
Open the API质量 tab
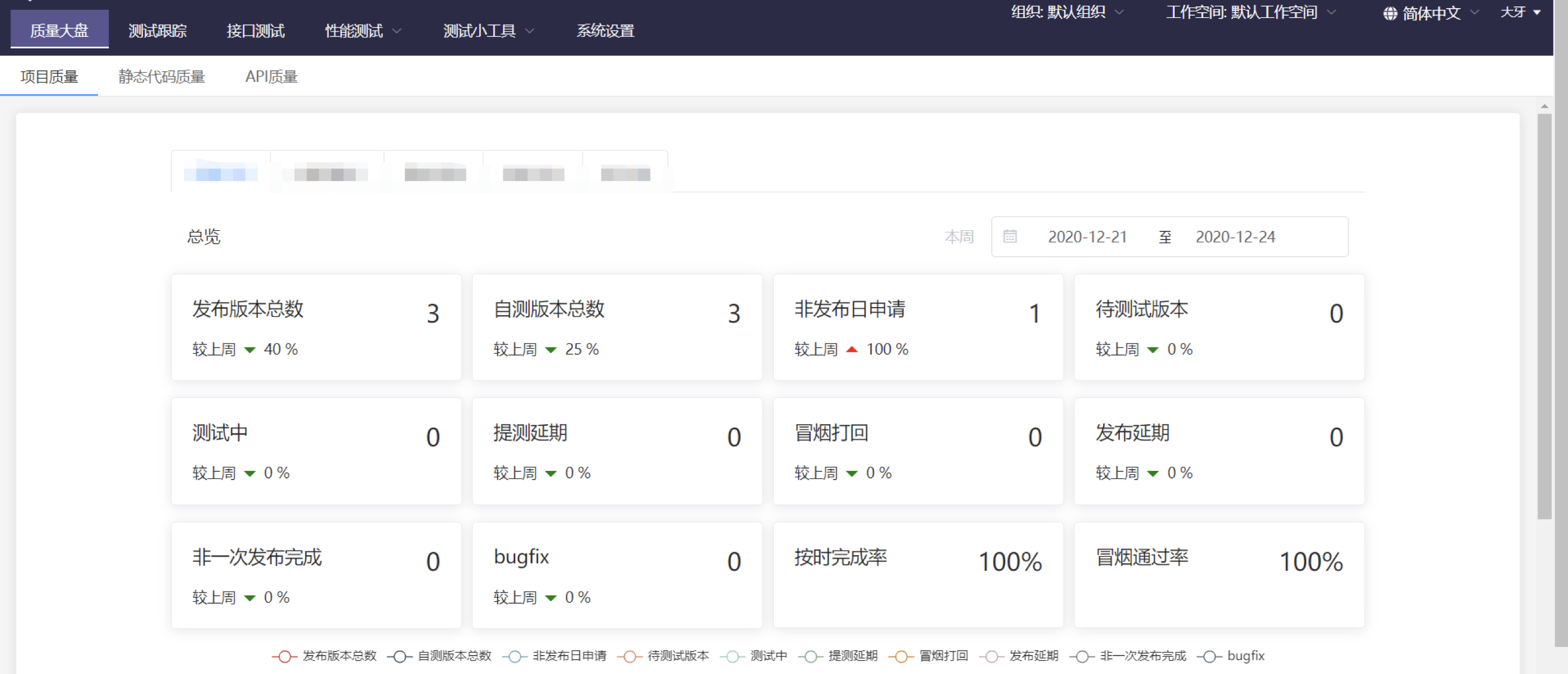tap(271, 77)
